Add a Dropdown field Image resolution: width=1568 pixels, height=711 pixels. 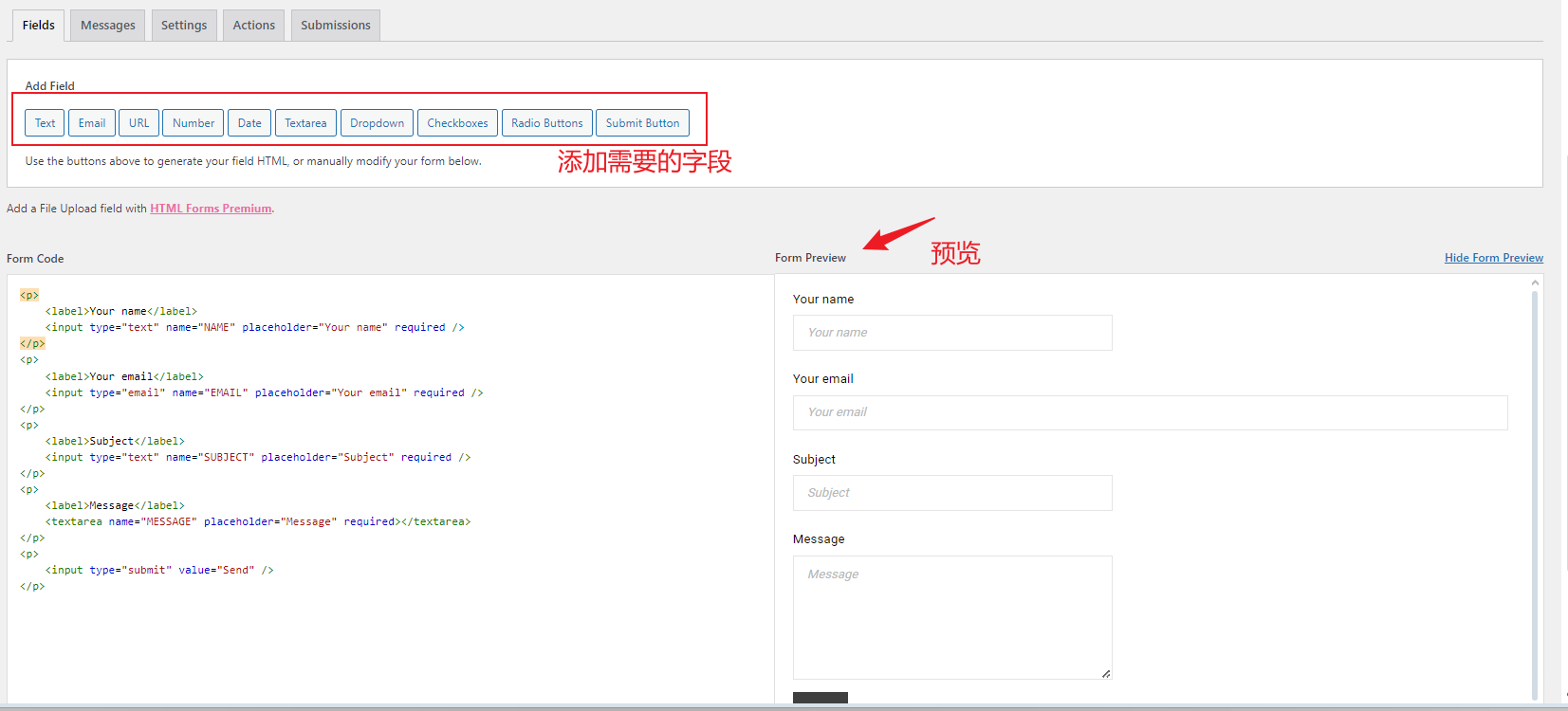coord(377,123)
